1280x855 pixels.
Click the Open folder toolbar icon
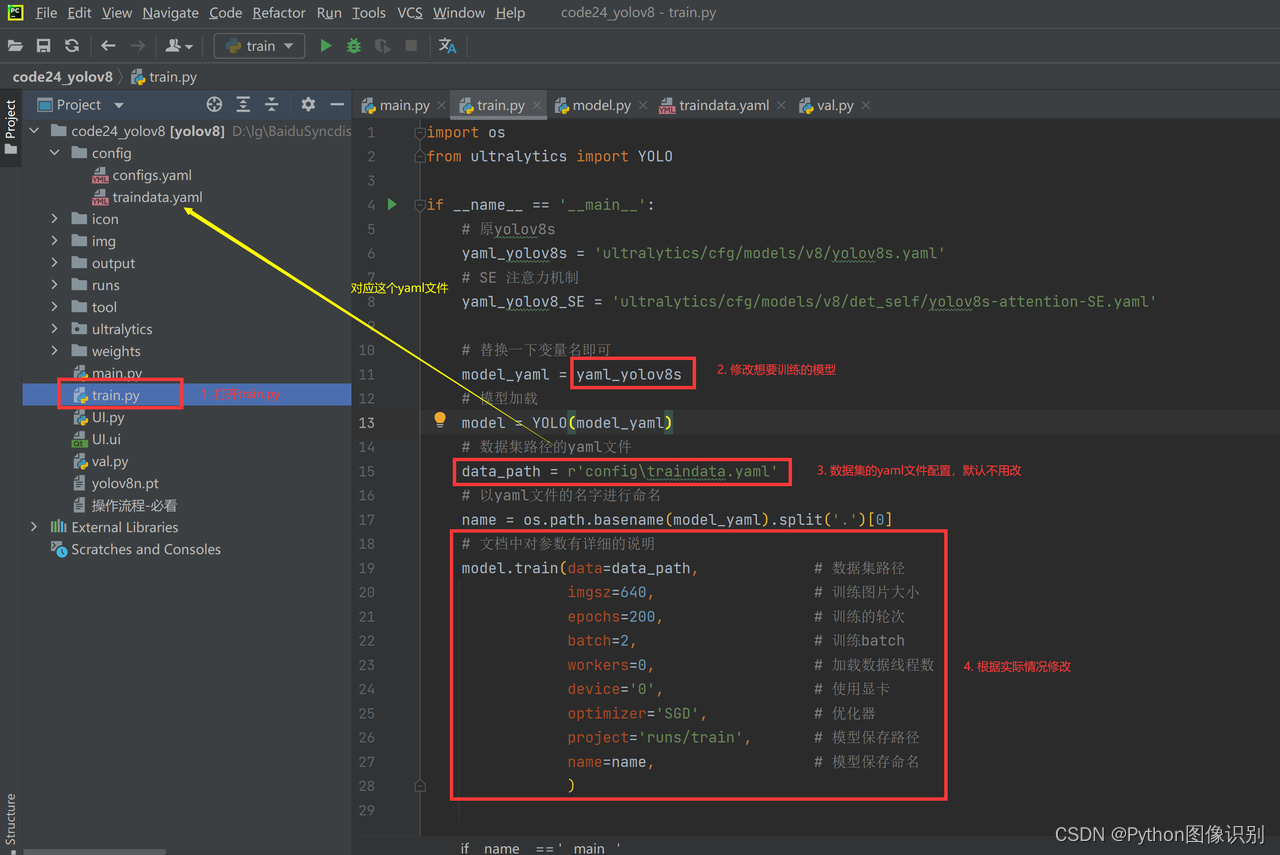[15, 46]
